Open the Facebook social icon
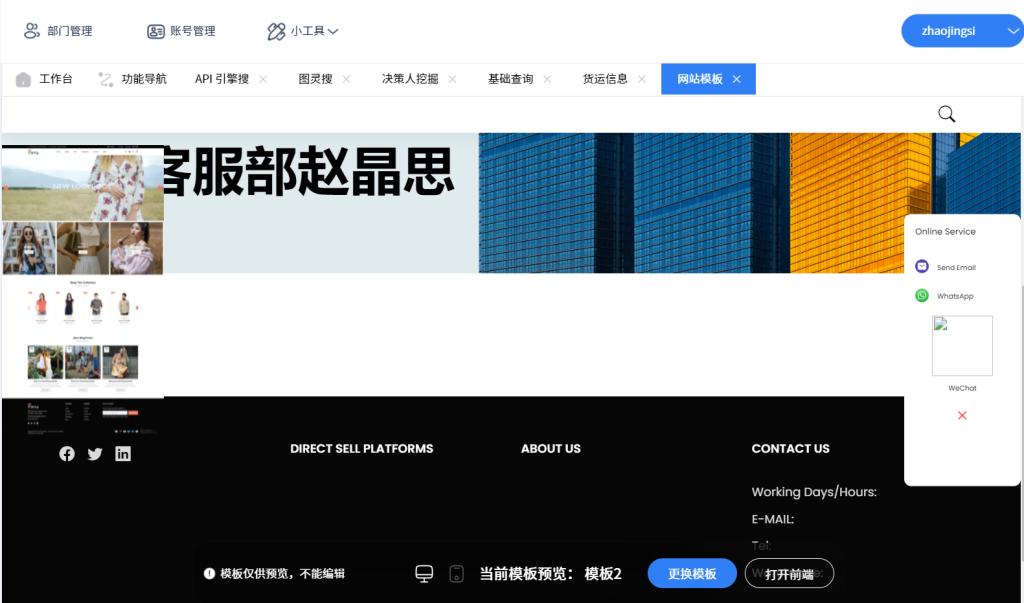The image size is (1024, 603). pyautogui.click(x=67, y=454)
